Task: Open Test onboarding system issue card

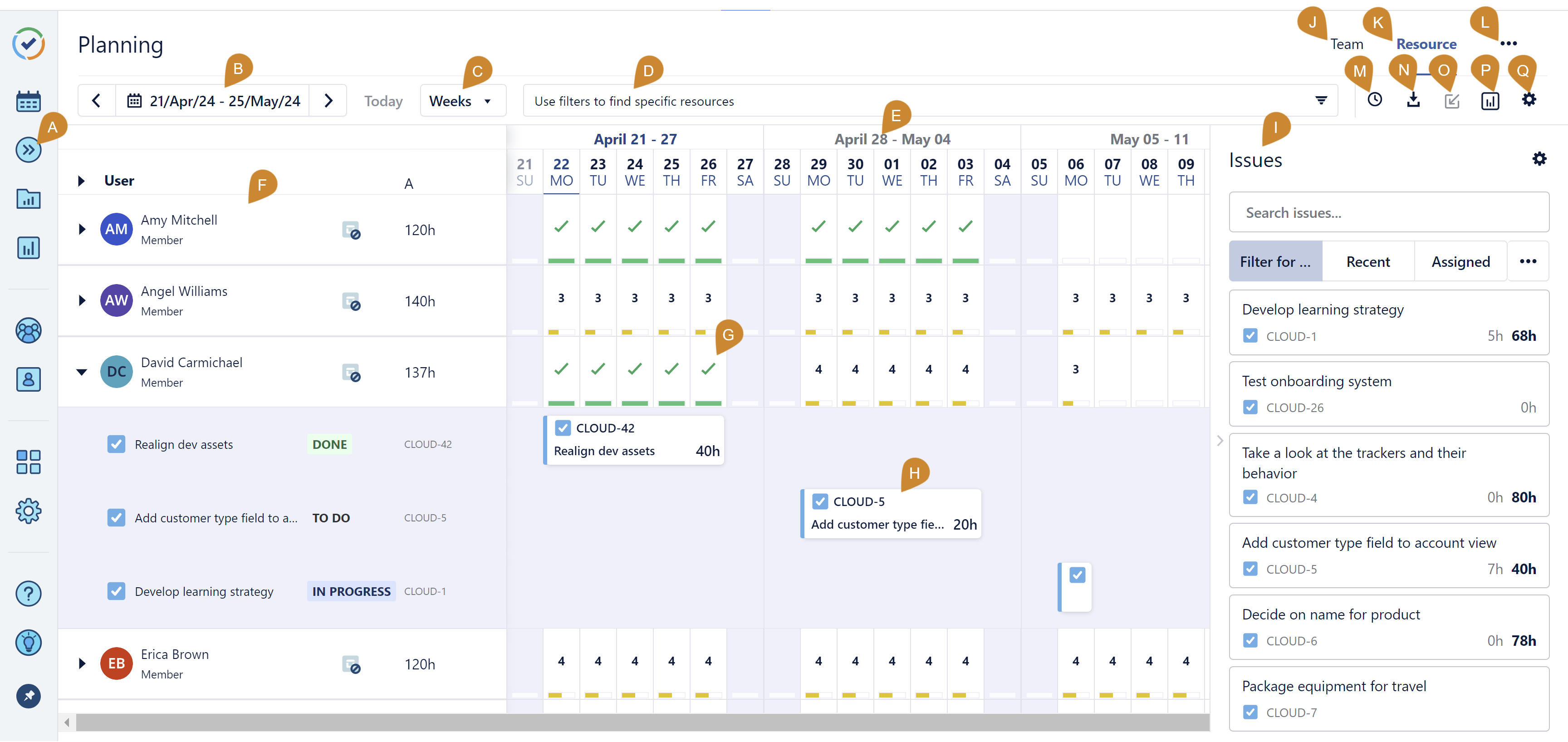Action: pos(1389,394)
